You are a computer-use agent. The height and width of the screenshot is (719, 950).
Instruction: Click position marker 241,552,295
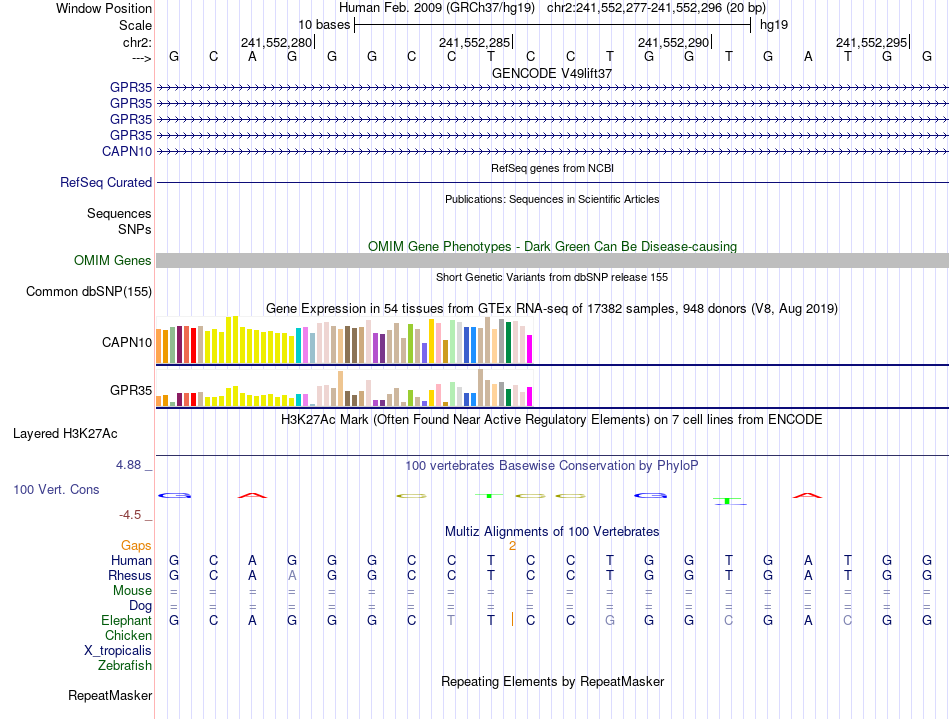(871, 42)
